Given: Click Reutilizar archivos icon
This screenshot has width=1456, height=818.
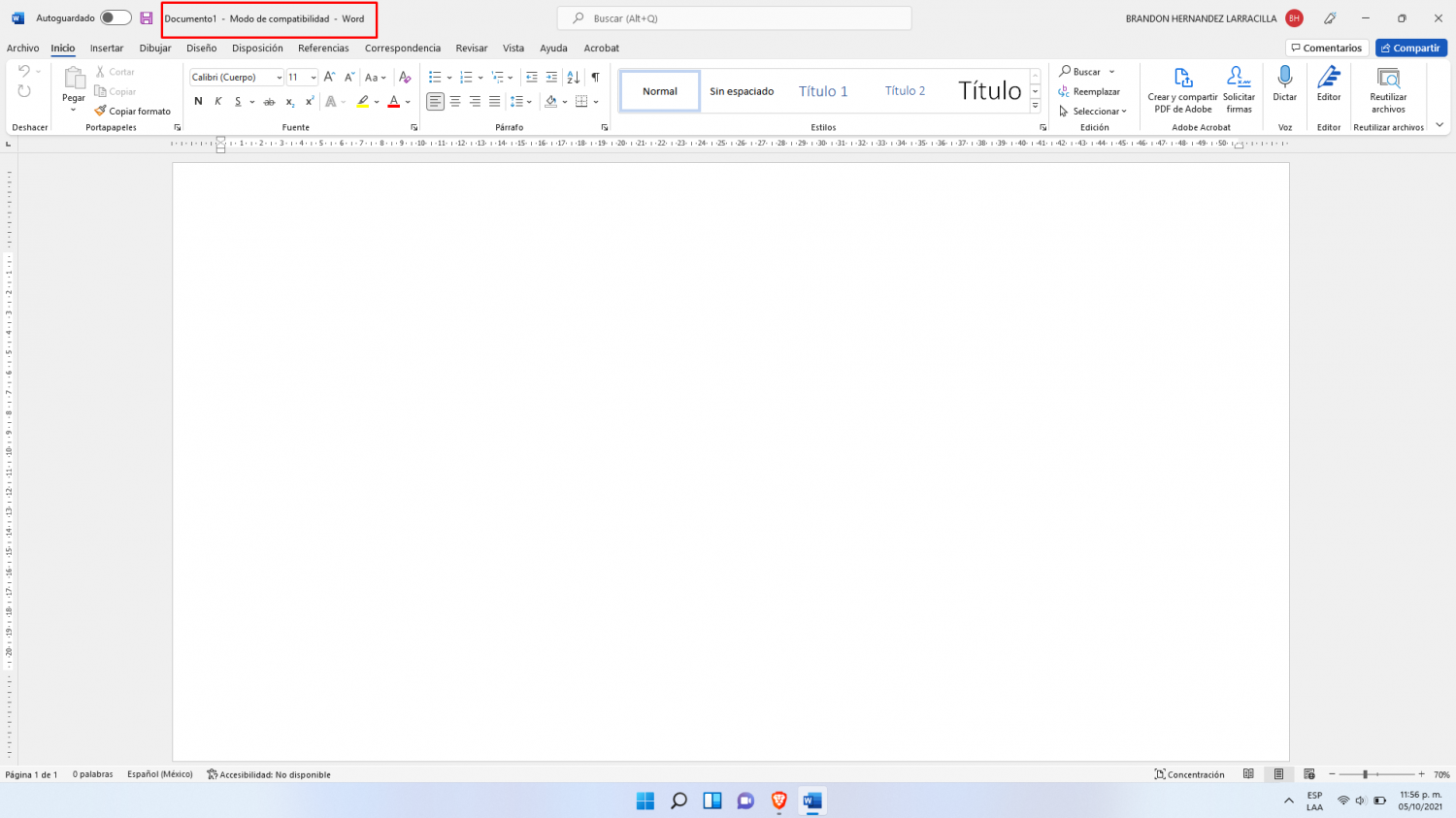Looking at the screenshot, I should pyautogui.click(x=1388, y=78).
